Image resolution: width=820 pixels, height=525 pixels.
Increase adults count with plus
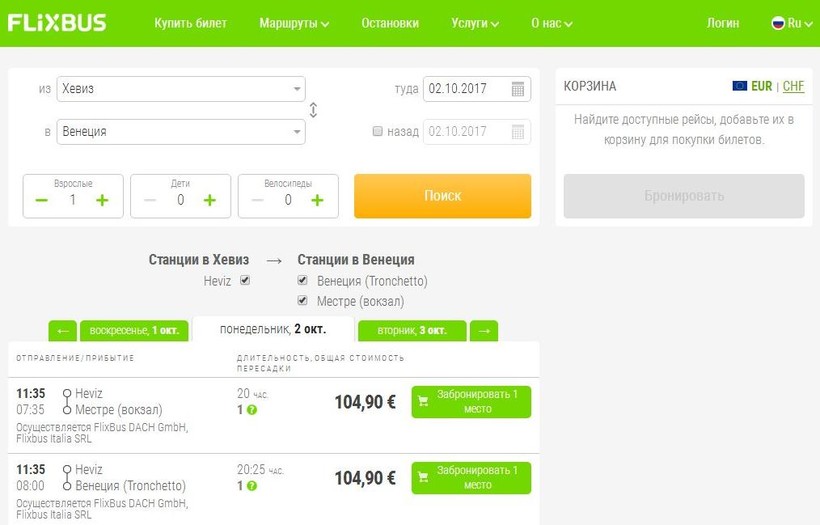102,200
